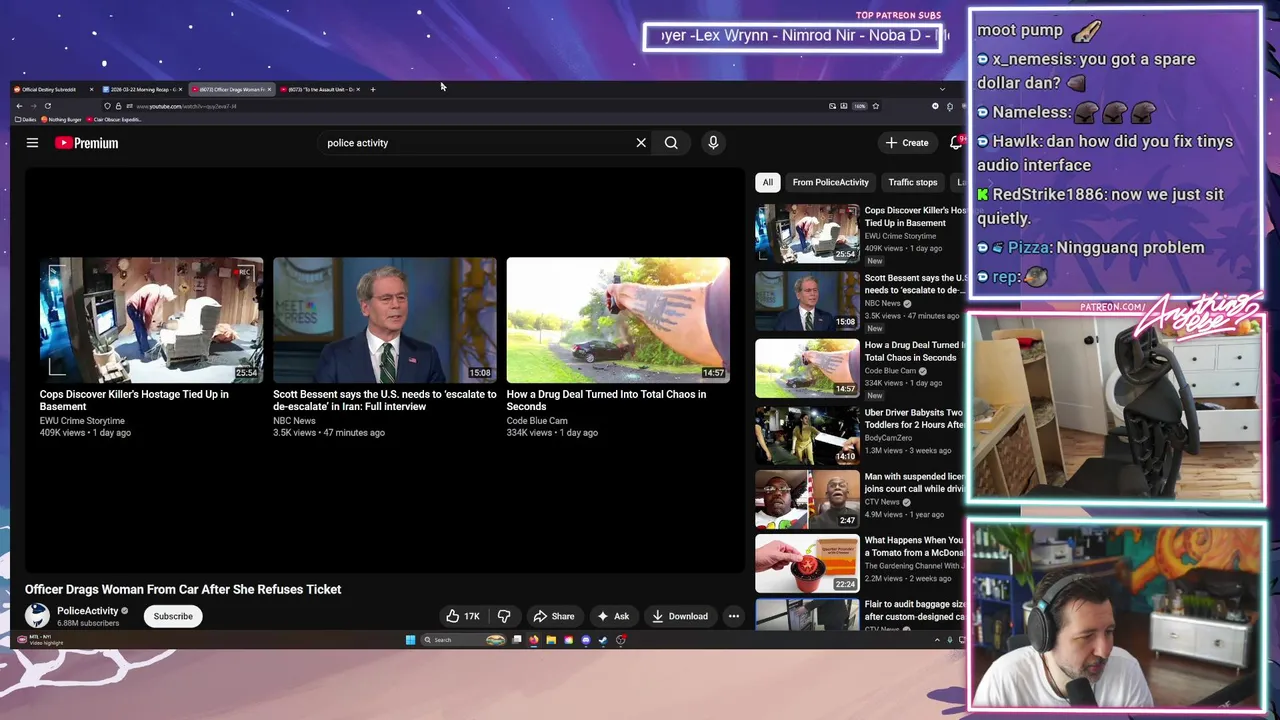Screen dimensions: 1280x720
Task: Open sidebar Scott Bessent NBC News thumbnail
Action: pos(807,300)
